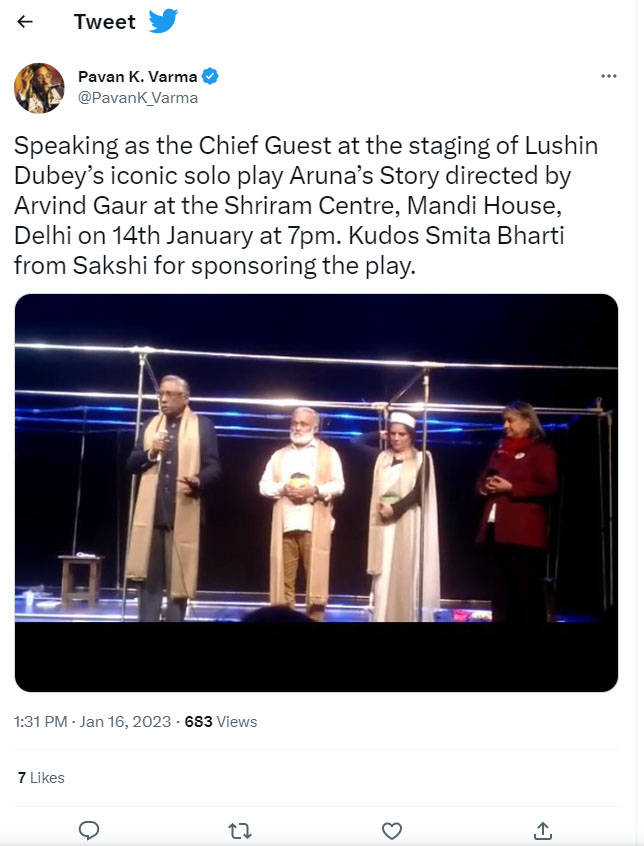Click the Jan 16, 2023 date
The width and height of the screenshot is (644, 846).
pos(123,721)
